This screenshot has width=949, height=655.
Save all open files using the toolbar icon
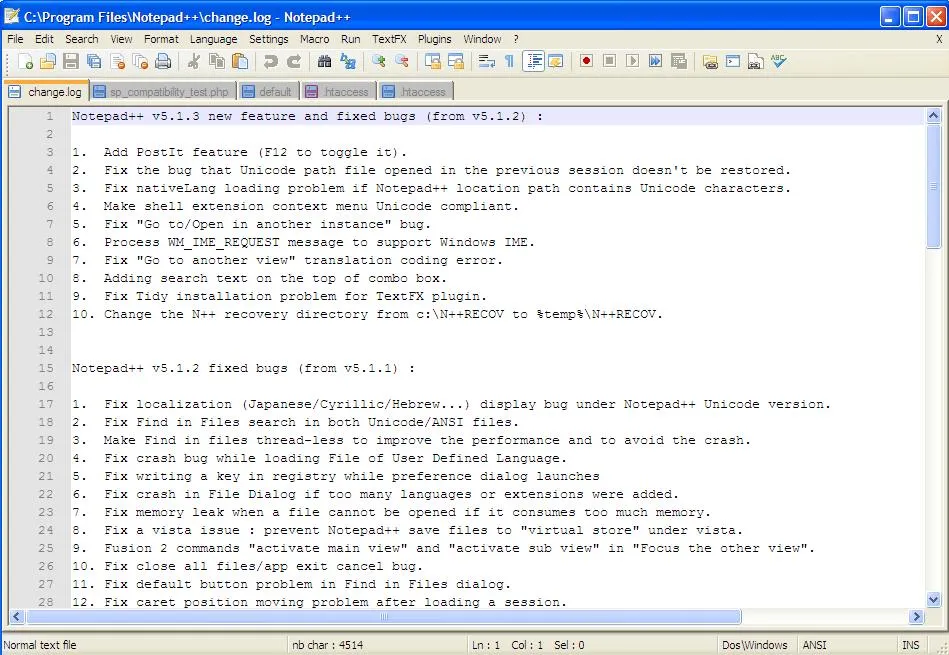click(x=94, y=61)
